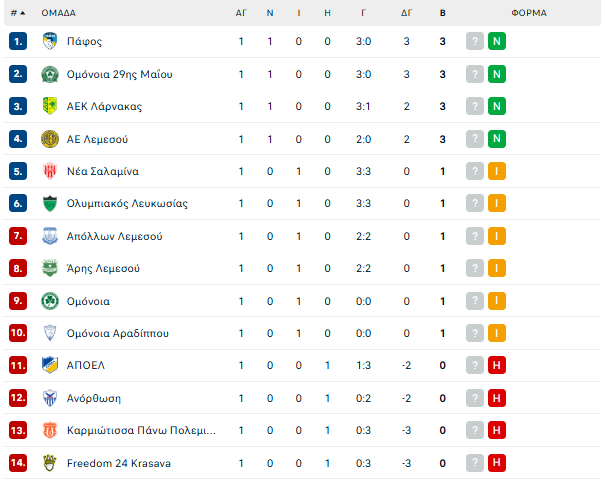Sort standings by the Β points header
Viewport: 607px width, 483px height.
442,13
